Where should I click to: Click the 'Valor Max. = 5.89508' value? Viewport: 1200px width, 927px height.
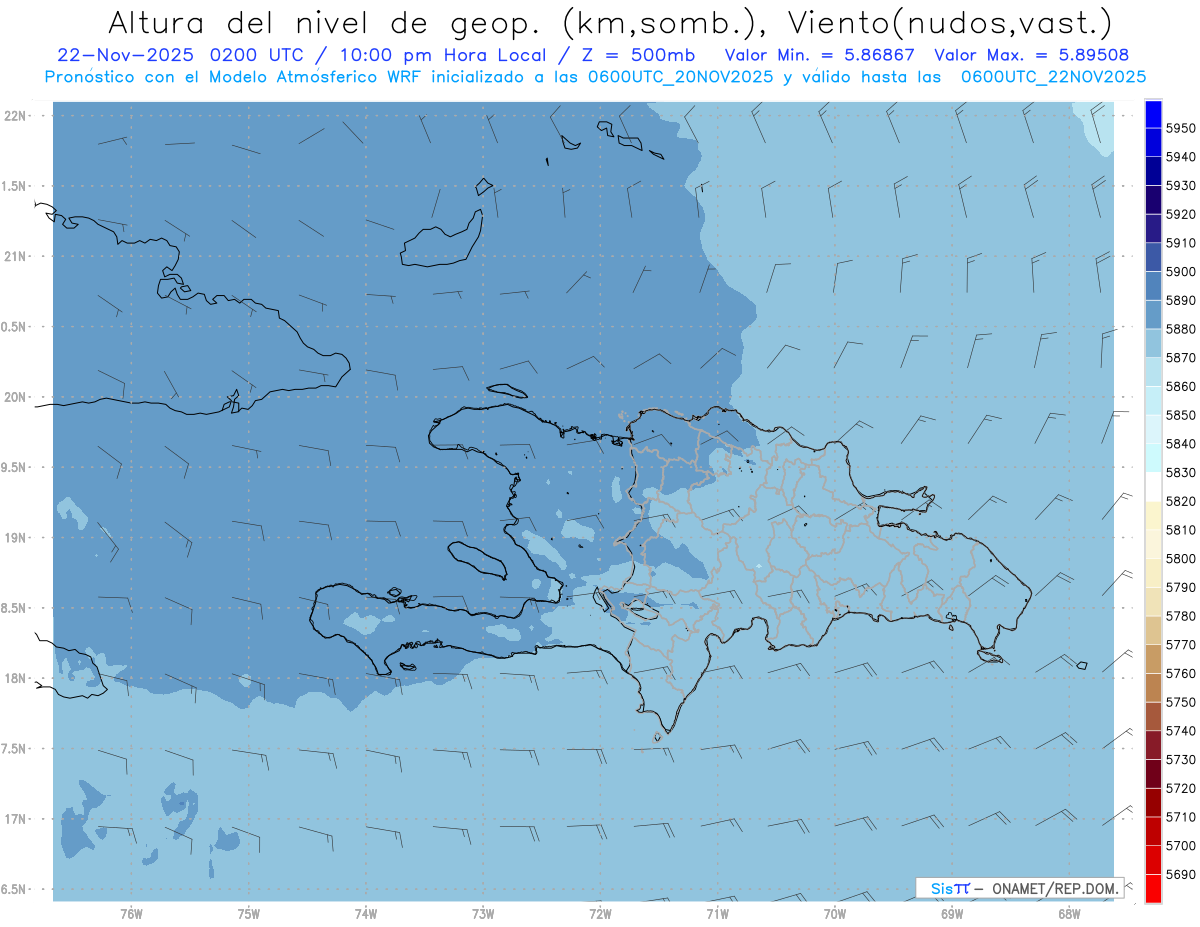[1033, 55]
